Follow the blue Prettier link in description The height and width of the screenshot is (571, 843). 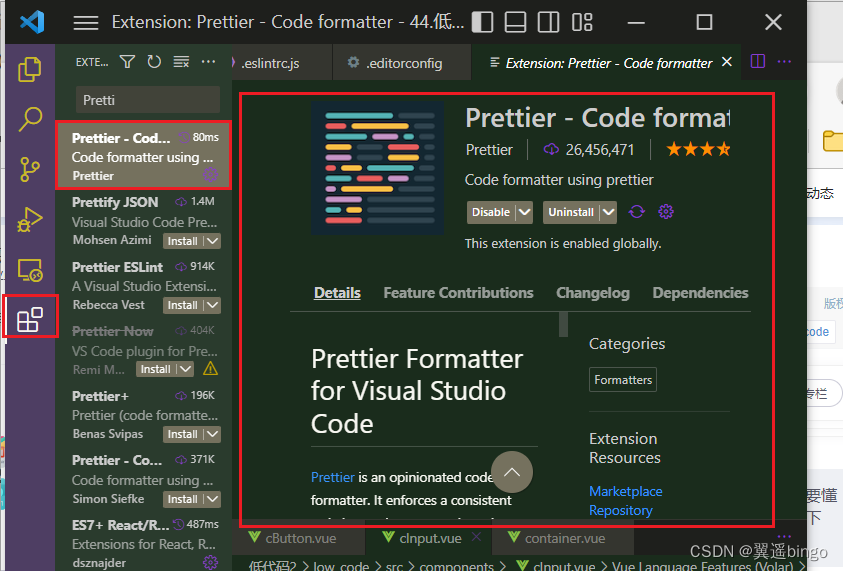click(x=332, y=477)
